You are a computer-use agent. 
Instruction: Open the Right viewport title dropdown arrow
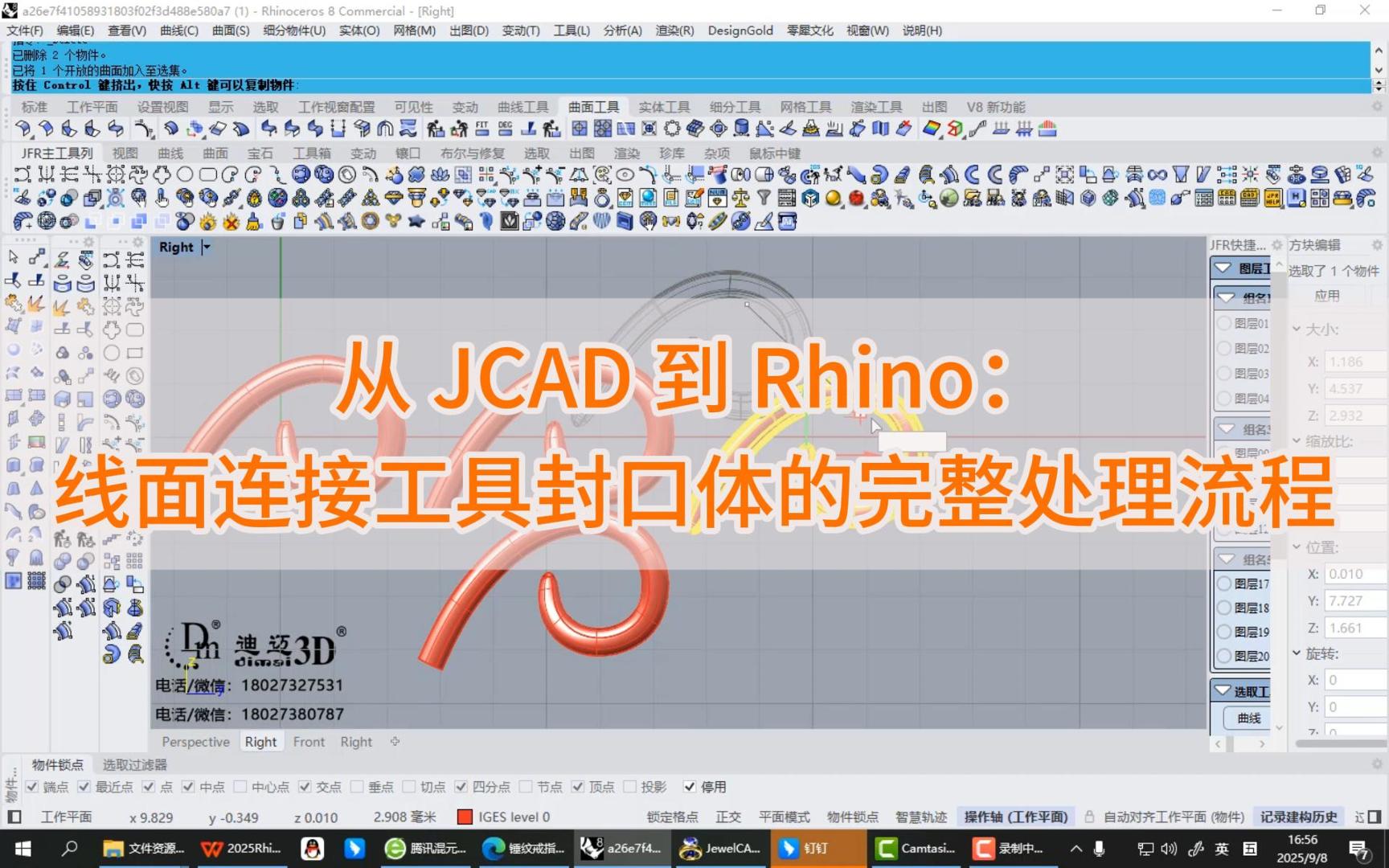click(207, 248)
